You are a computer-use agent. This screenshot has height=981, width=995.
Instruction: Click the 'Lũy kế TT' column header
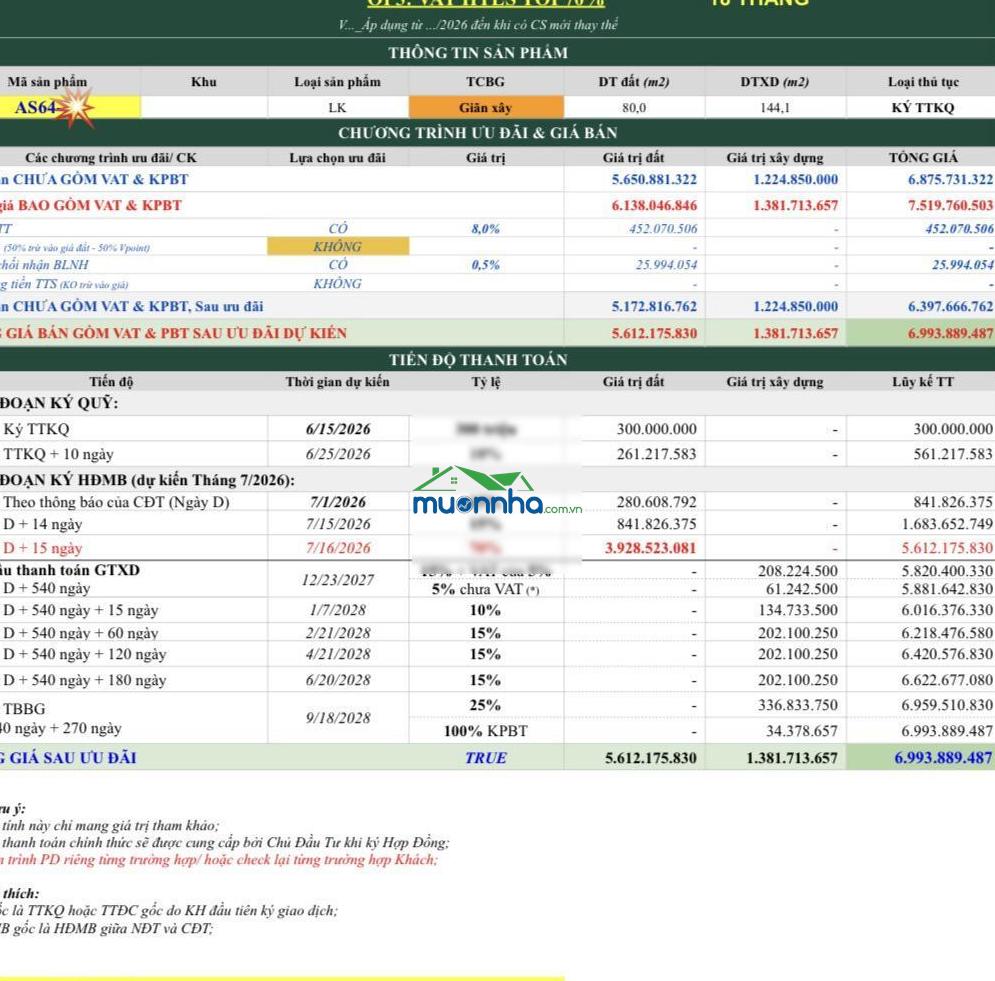[923, 381]
